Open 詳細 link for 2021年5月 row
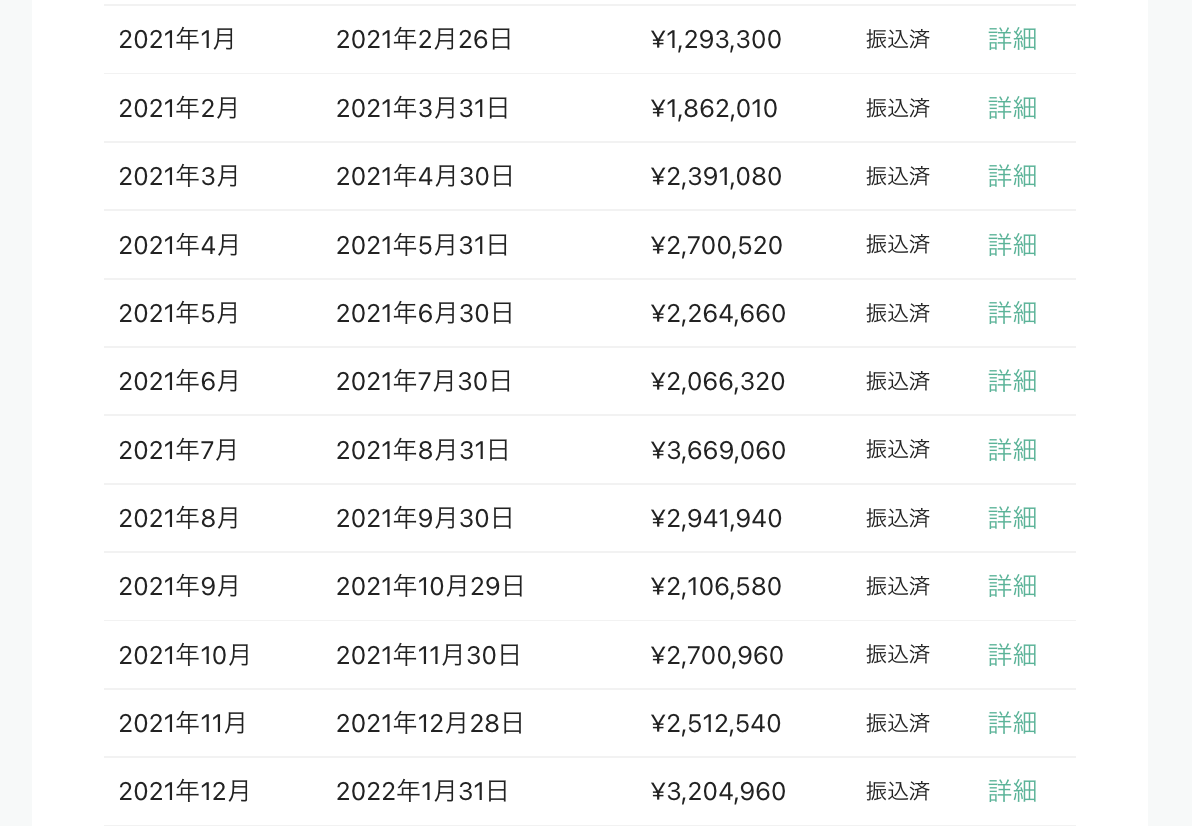The height and width of the screenshot is (826, 1192). click(1012, 313)
